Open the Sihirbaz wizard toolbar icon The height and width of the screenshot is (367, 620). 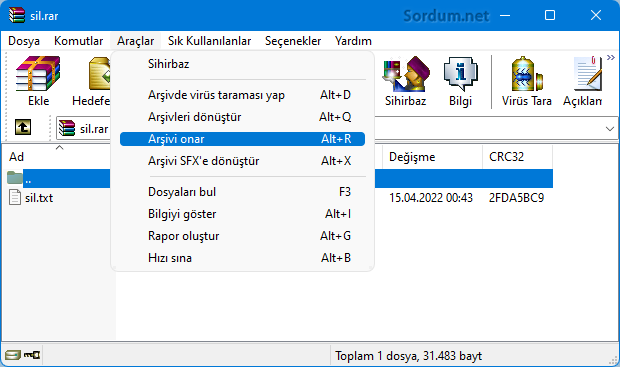point(406,74)
